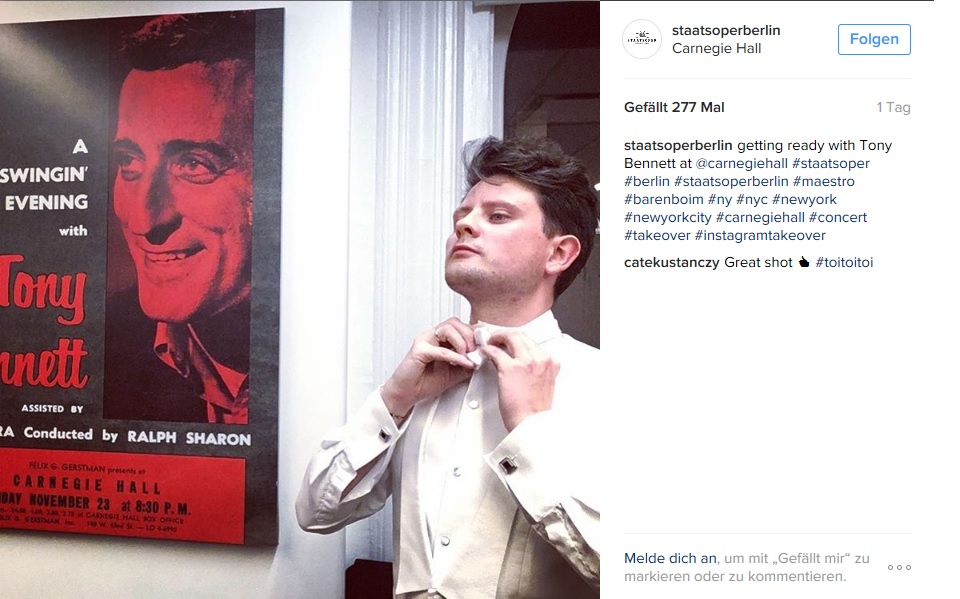Open commenter catekustanczy's profile
The height and width of the screenshot is (599, 960).
pos(672,262)
